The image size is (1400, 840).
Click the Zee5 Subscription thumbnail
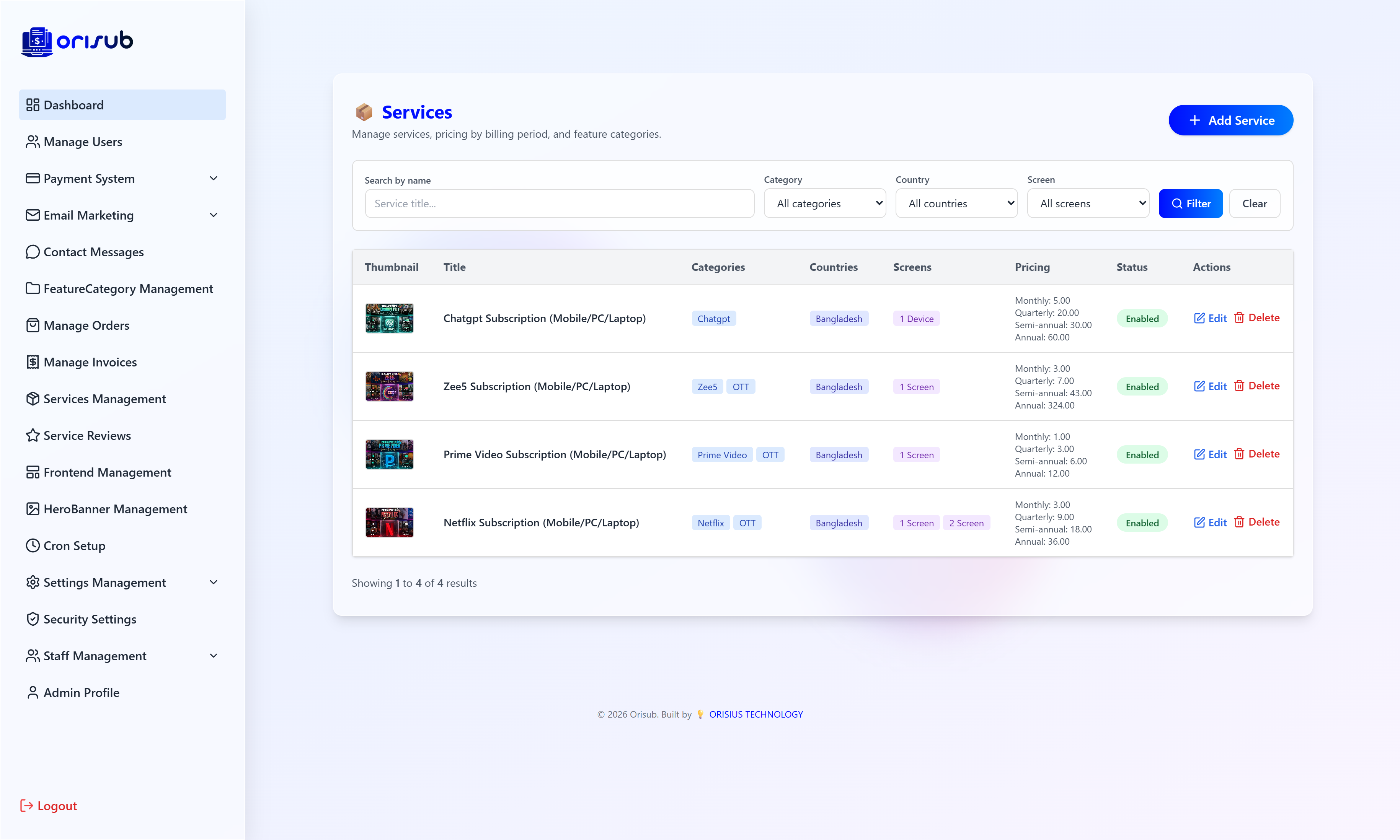coord(389,386)
